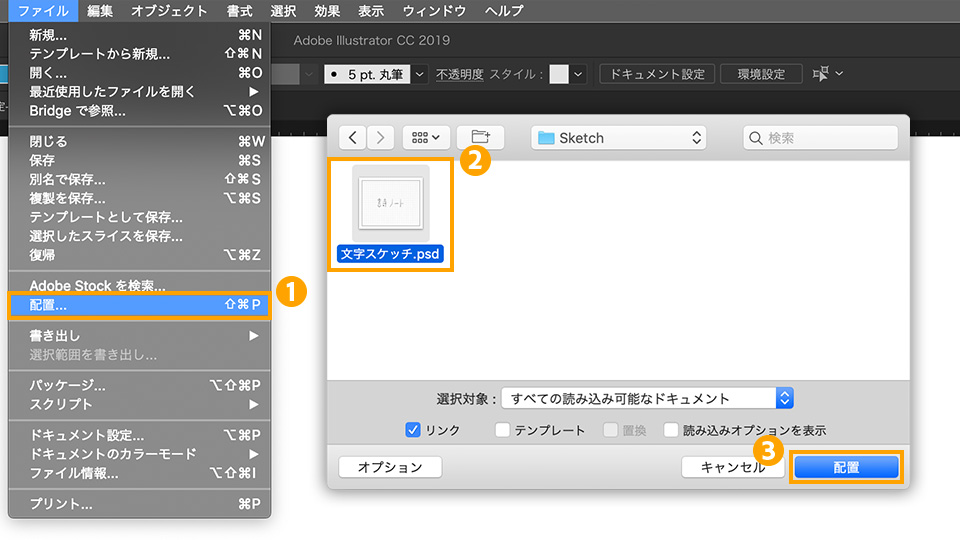Choose テンプレートから新規... menu item
960x540 pixels.
pyautogui.click(x=140, y=54)
